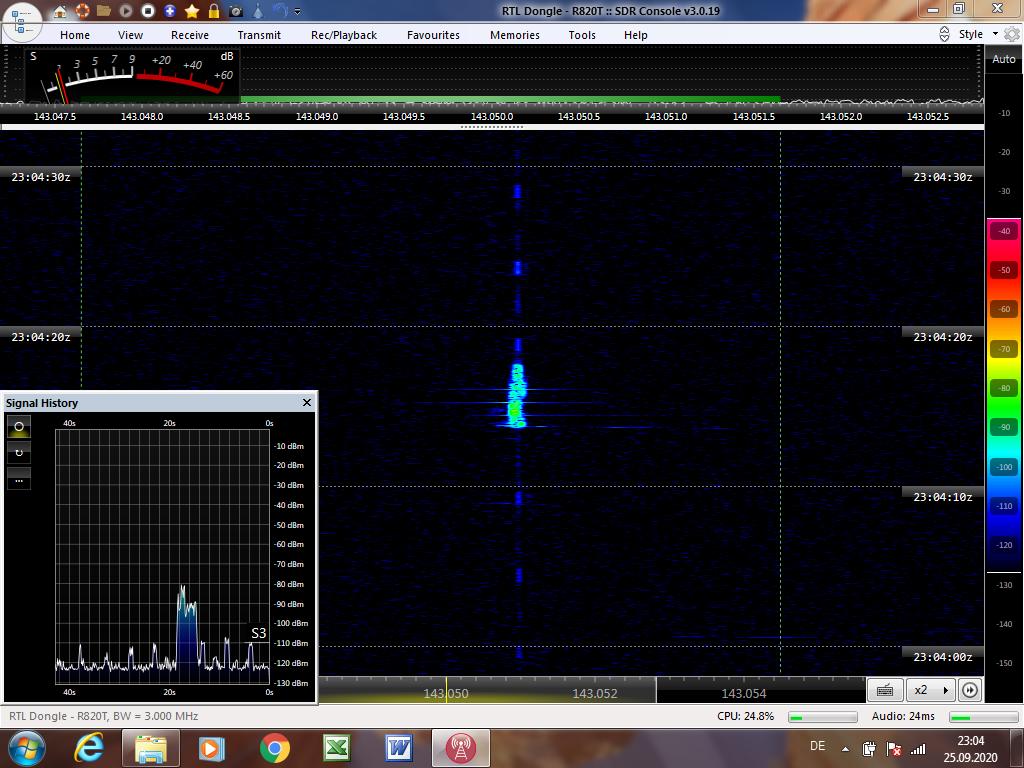Image resolution: width=1024 pixels, height=768 pixels.
Task: Click the Audio latency progress bar
Action: coord(983,716)
